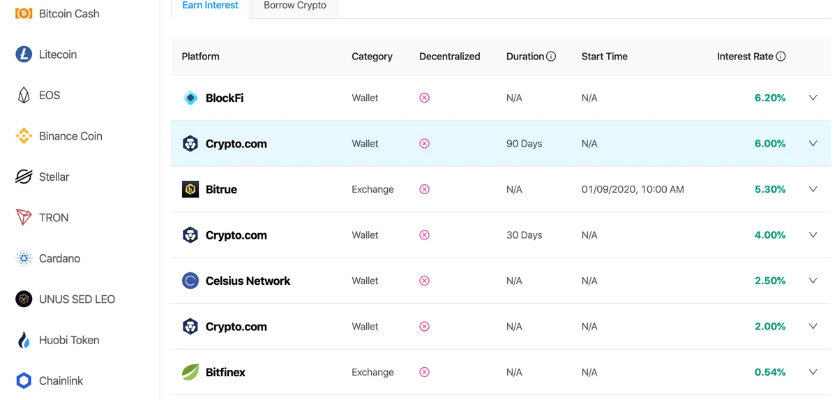Viewport: 837px width, 400px height.
Task: Click the Chainlink hexagon icon
Action: (23, 380)
